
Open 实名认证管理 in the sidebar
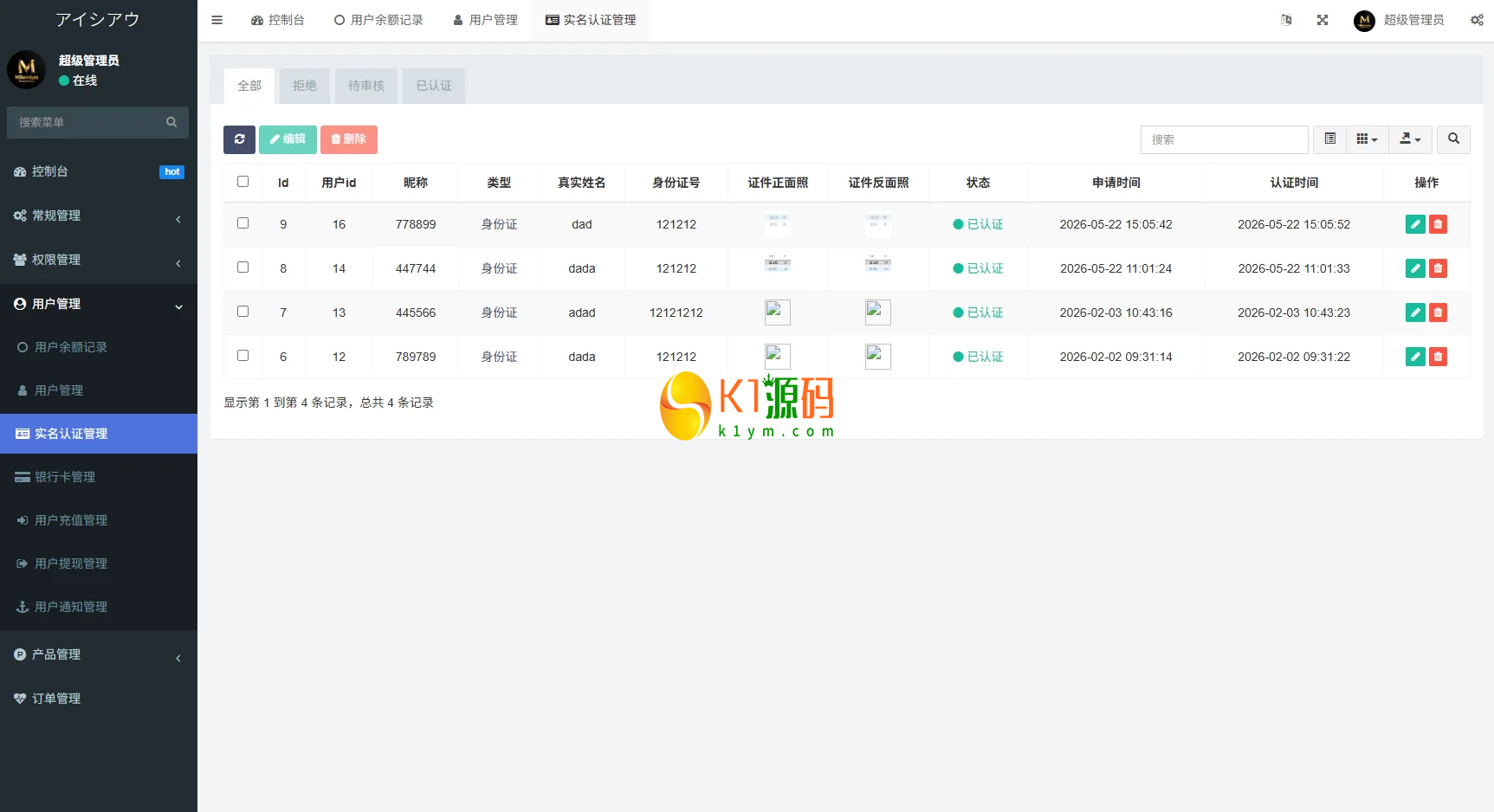tap(99, 434)
